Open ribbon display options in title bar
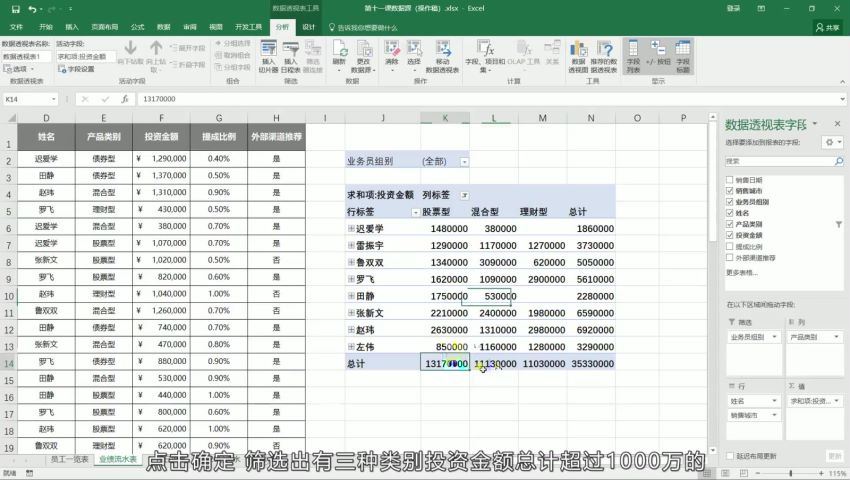 tap(761, 9)
